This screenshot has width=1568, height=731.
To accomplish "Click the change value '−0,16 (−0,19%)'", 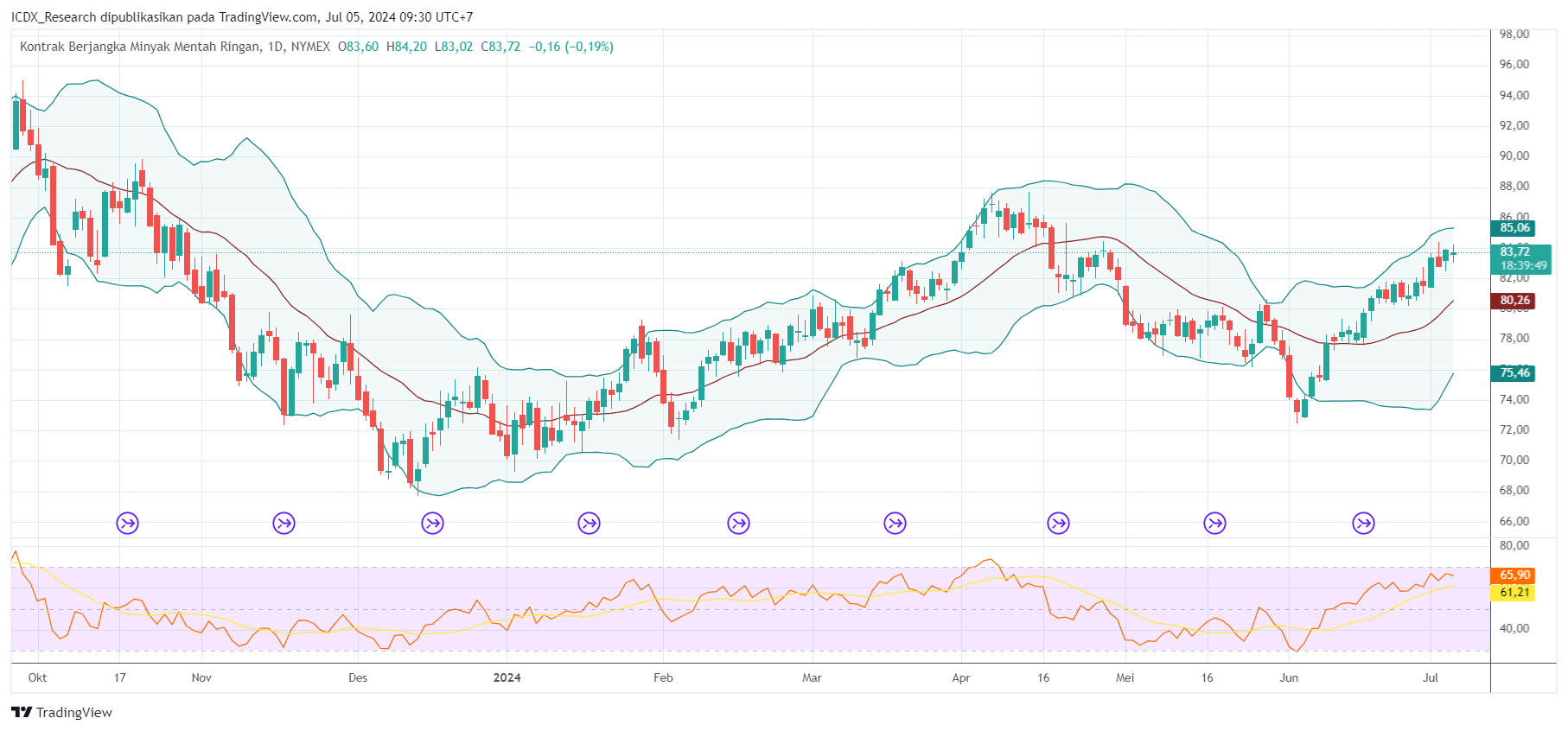I will [x=571, y=47].
